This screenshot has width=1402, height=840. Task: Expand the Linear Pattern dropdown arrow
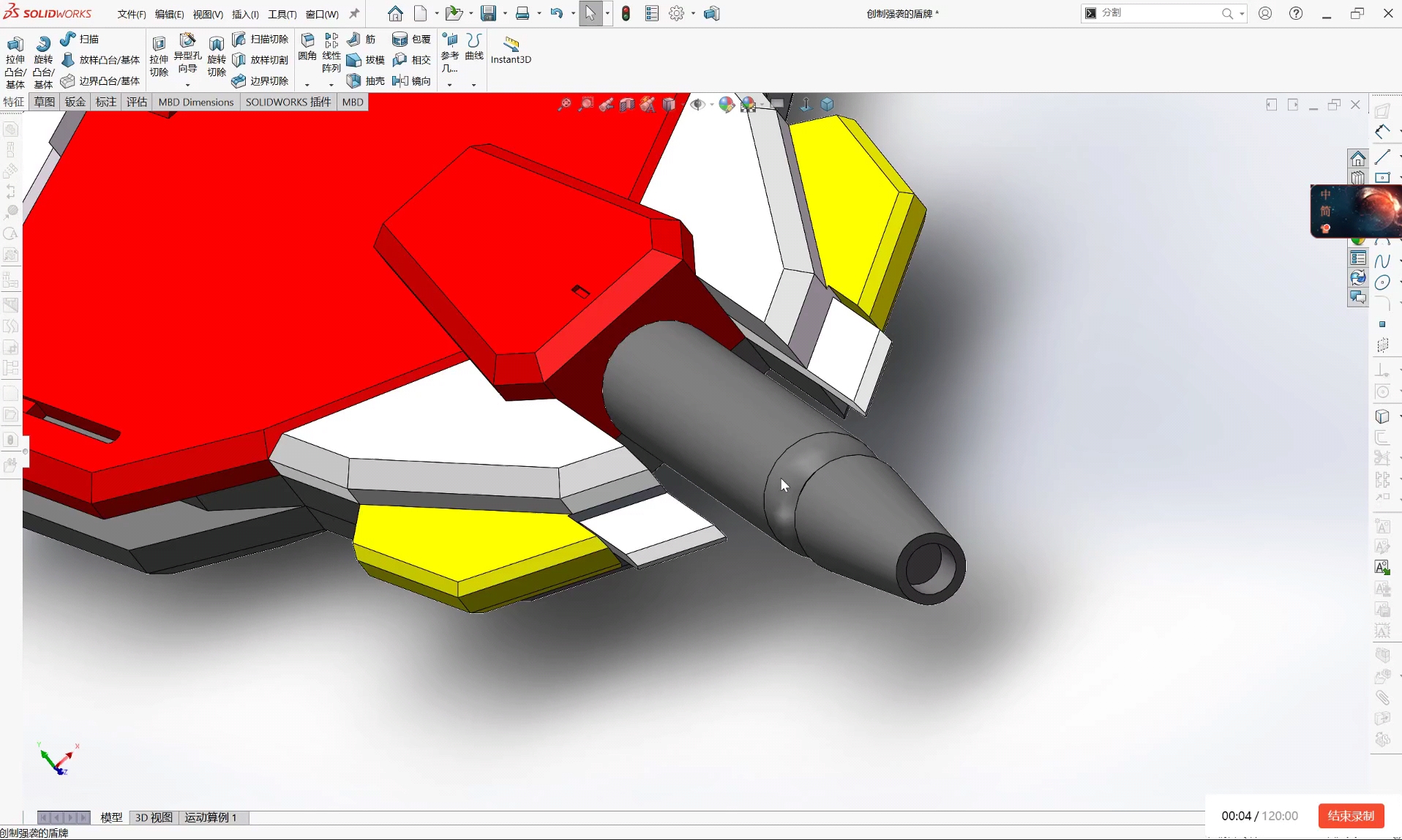331,84
